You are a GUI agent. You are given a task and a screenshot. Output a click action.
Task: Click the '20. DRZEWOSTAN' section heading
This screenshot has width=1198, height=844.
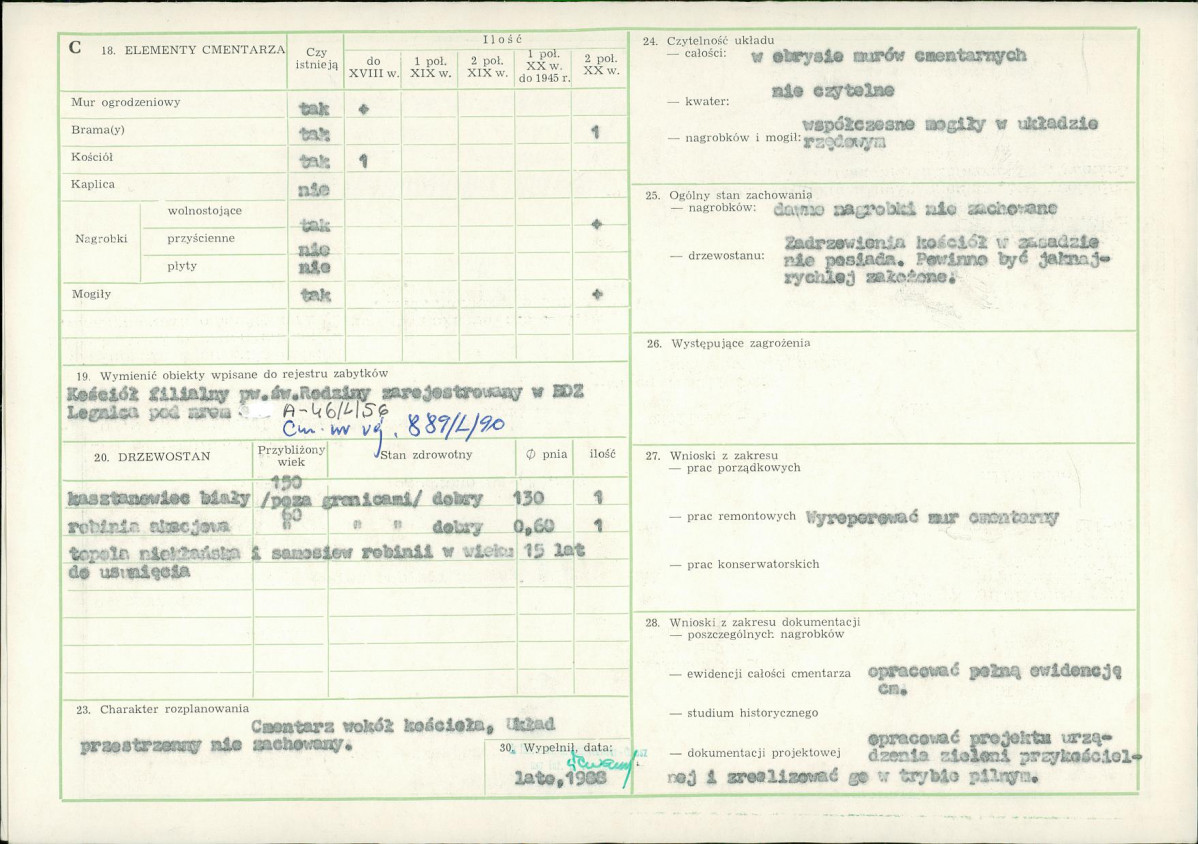[151, 457]
